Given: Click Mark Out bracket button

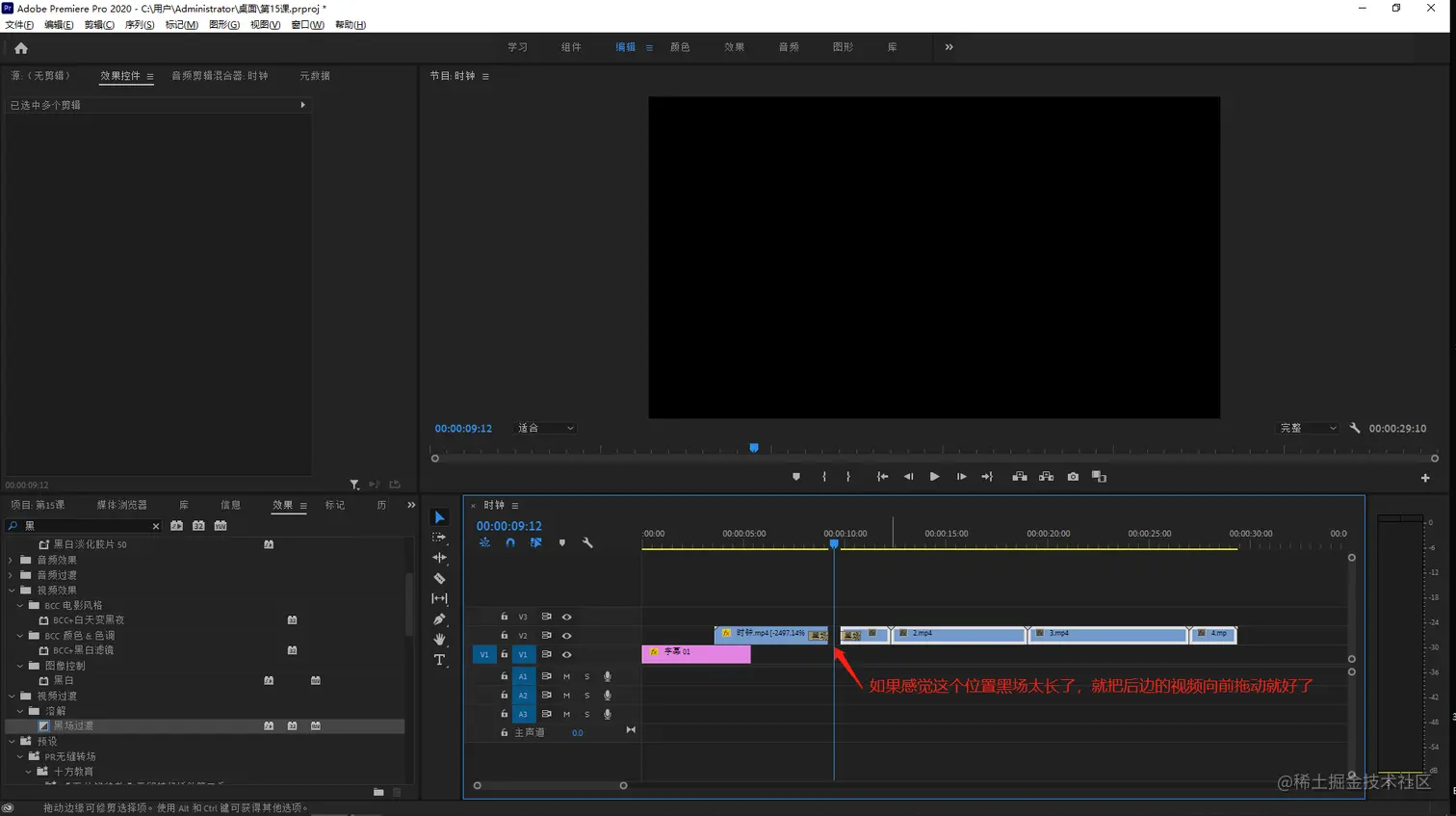Looking at the screenshot, I should (x=848, y=477).
